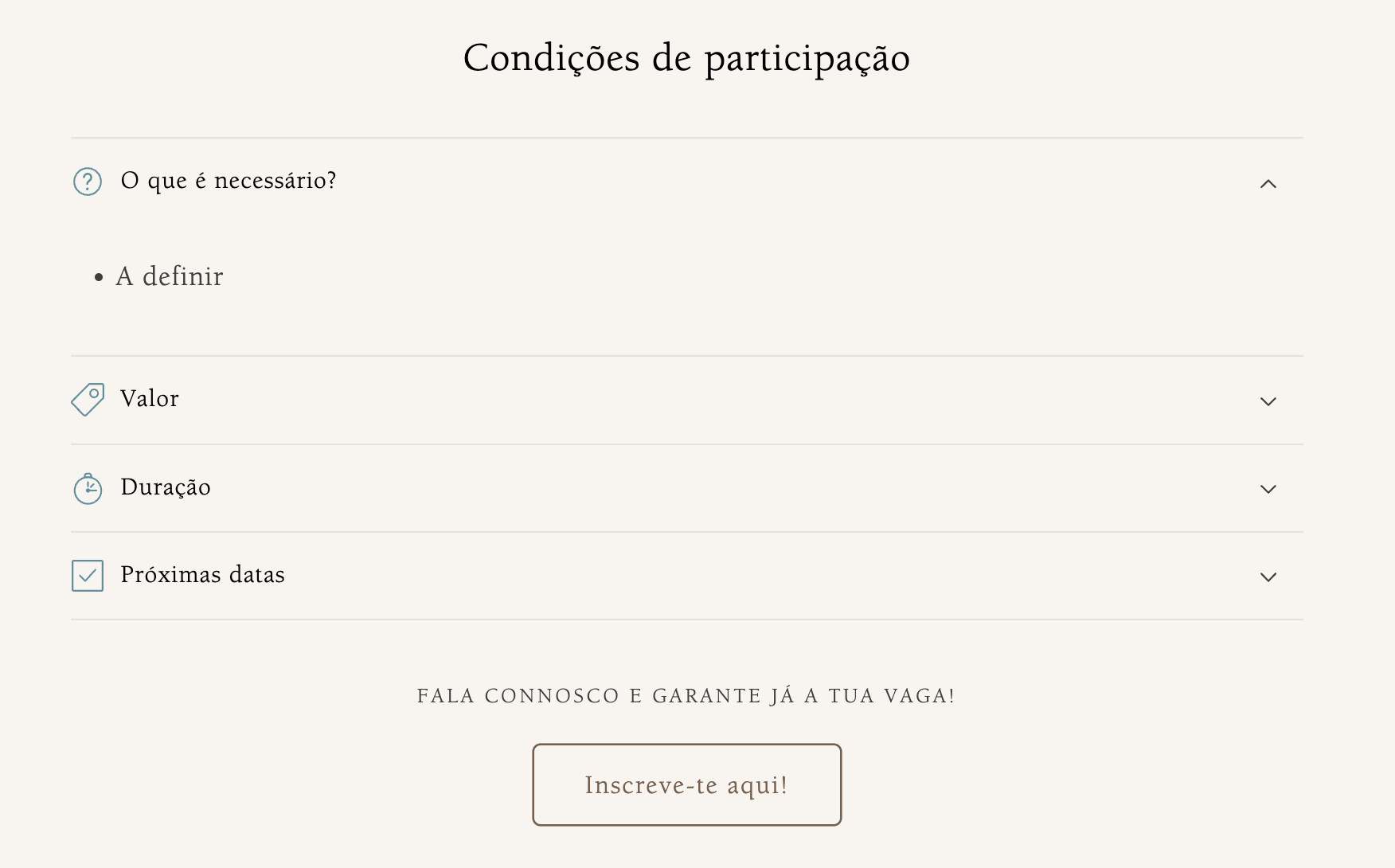Click the stopwatch icon beside Duração
Screen dimensions: 1395x868
(88, 488)
